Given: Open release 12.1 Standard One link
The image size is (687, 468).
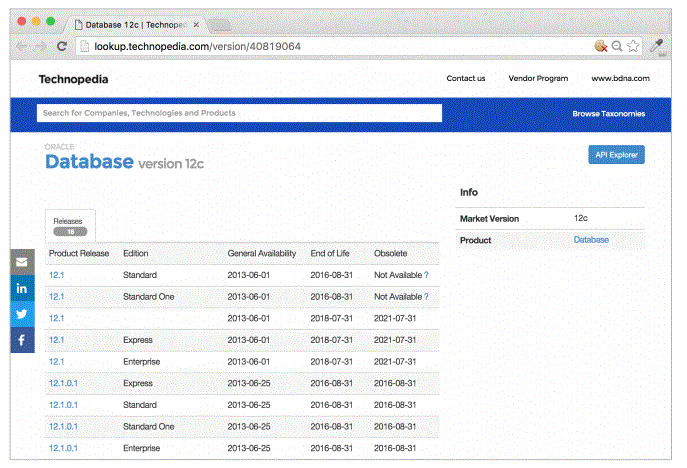Looking at the screenshot, I should pyautogui.click(x=57, y=297).
